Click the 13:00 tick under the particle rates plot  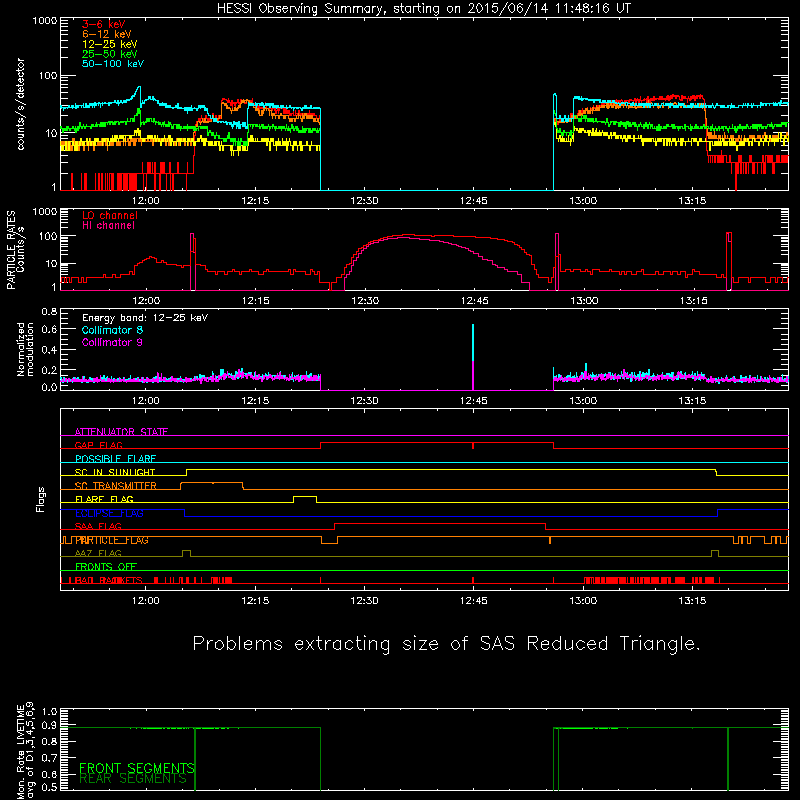[584, 301]
